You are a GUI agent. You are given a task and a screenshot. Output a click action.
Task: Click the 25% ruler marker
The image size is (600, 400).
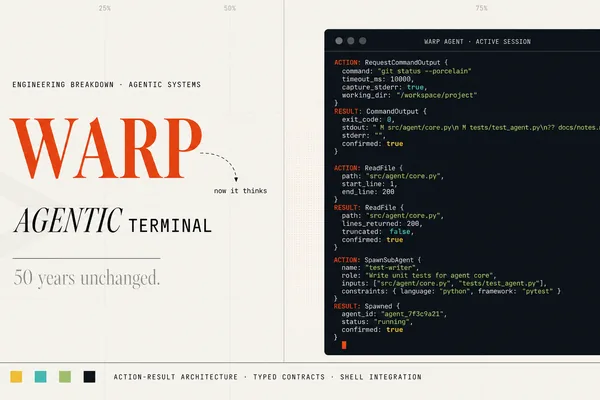click(104, 8)
